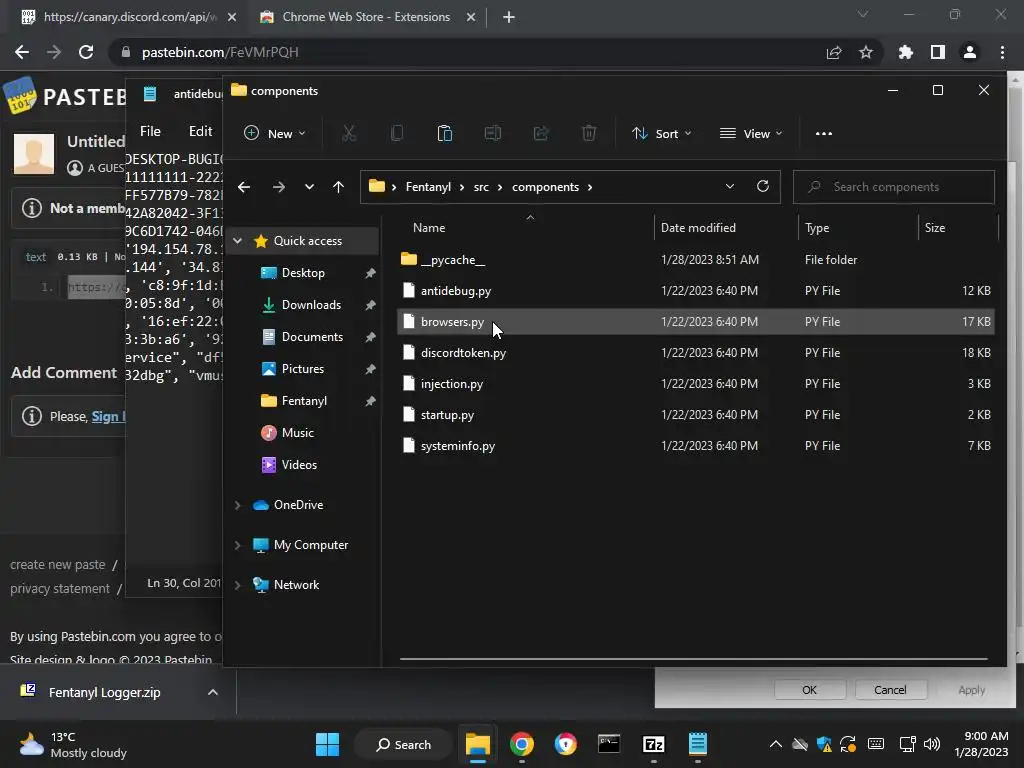Close the Chrome Web Store tab
This screenshot has width=1024, height=768.
tap(471, 17)
